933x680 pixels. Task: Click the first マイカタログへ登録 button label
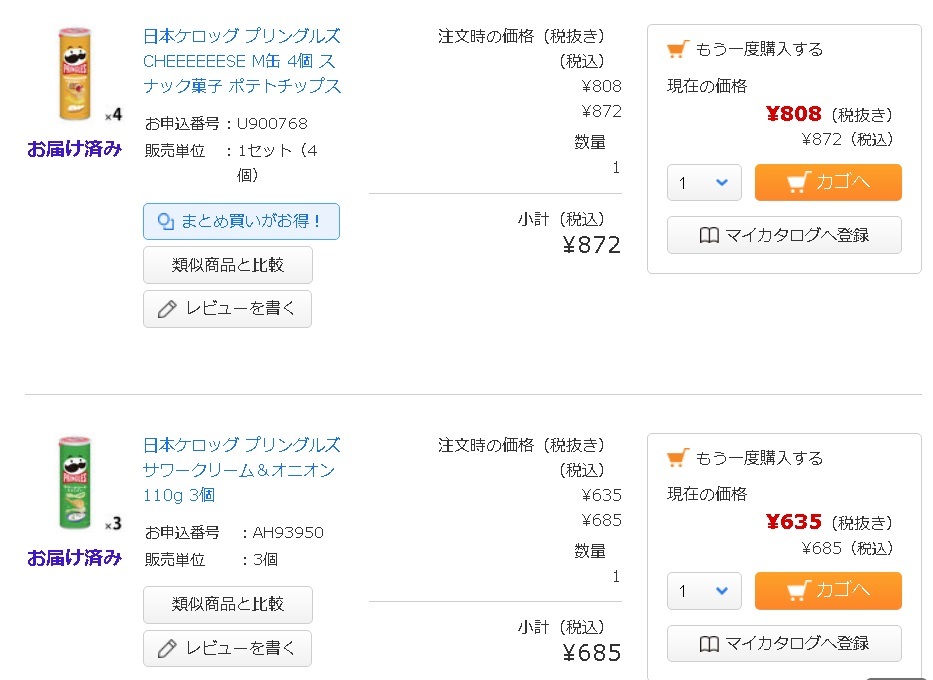[x=797, y=236]
